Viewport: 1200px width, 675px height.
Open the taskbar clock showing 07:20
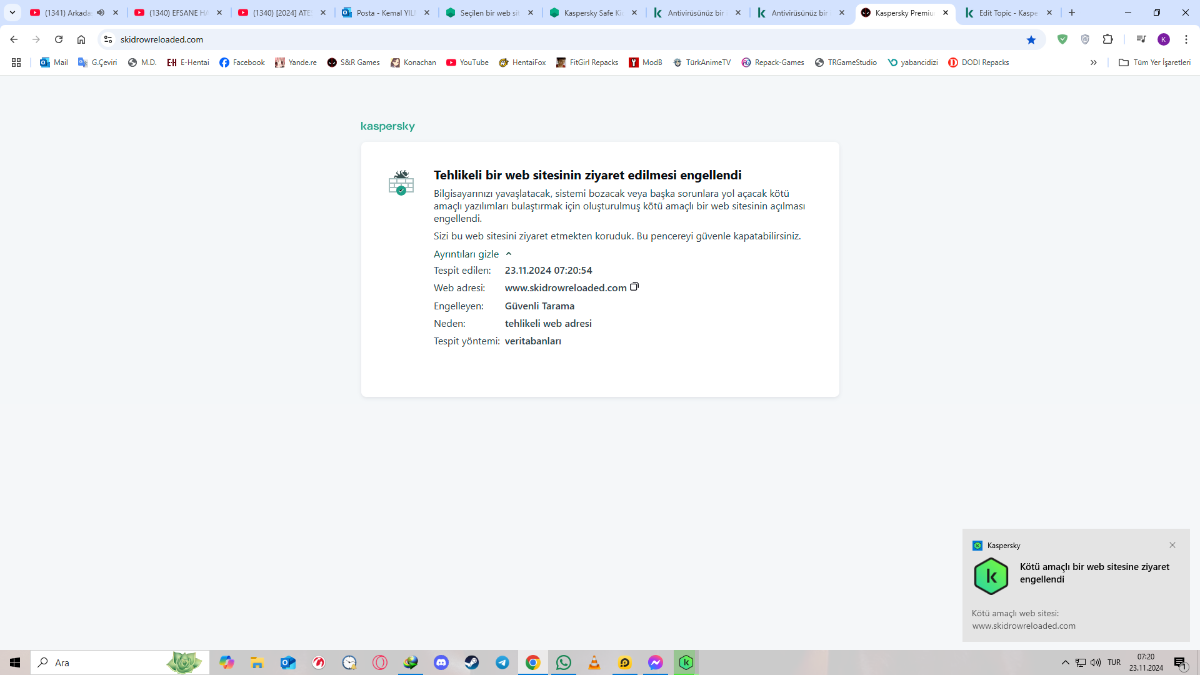[x=1145, y=662]
